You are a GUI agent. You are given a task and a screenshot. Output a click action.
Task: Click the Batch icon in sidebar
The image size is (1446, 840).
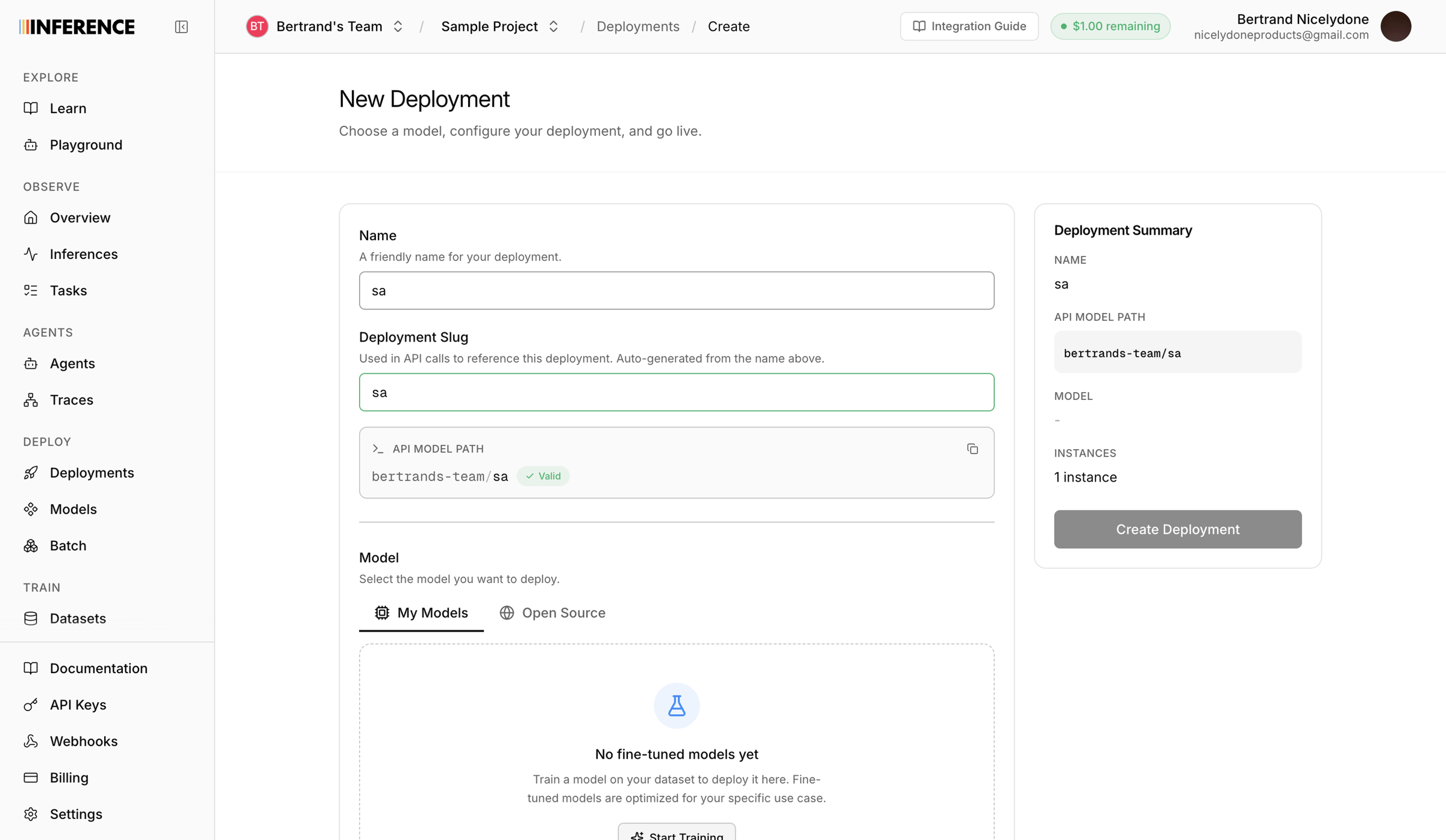click(31, 546)
